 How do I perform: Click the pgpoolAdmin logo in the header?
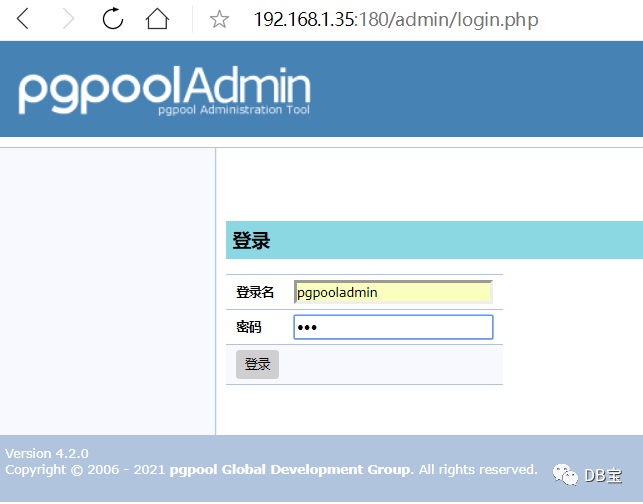pos(164,90)
